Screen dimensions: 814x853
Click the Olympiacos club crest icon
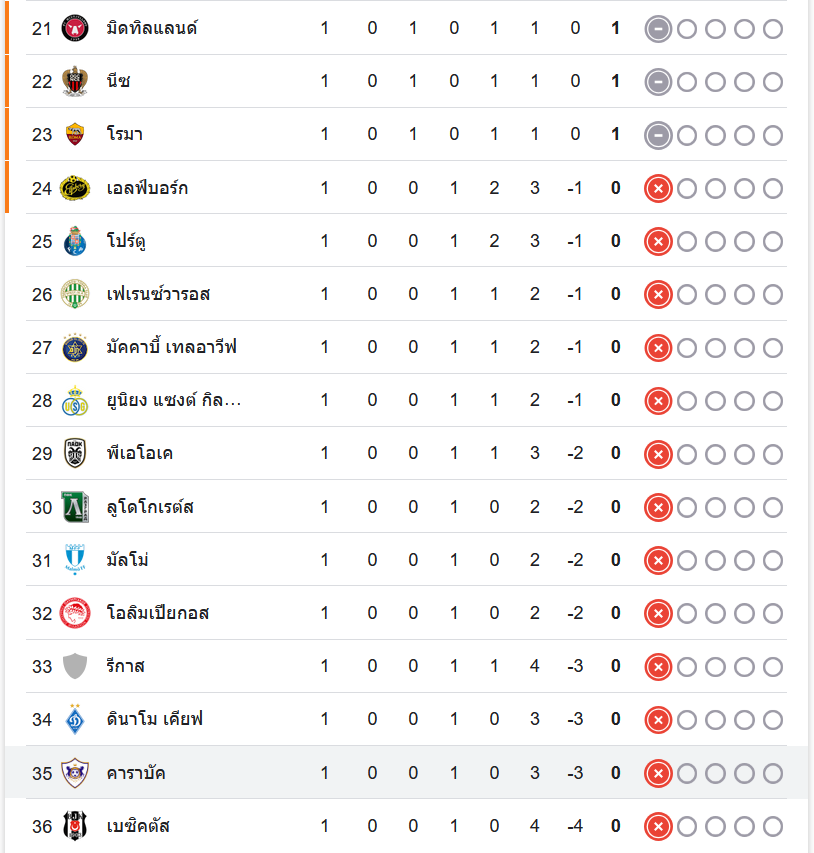(75, 613)
